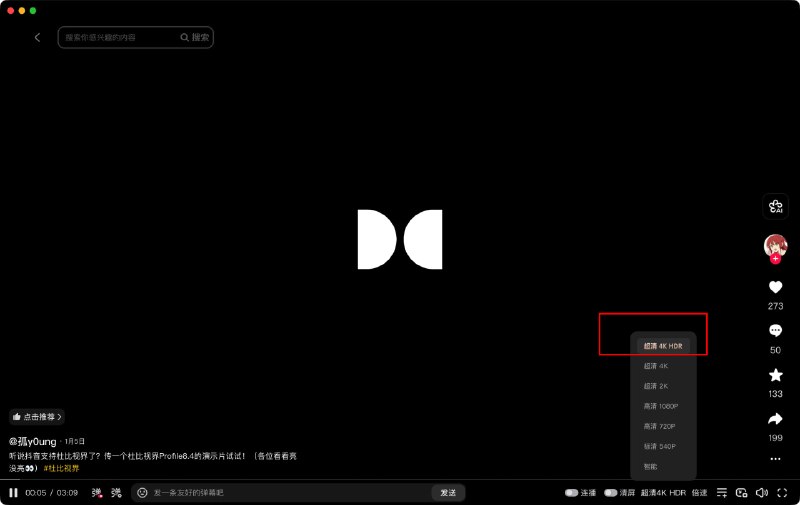Open the 超清4K HDR quality selector in bottom bar

[x=663, y=493]
